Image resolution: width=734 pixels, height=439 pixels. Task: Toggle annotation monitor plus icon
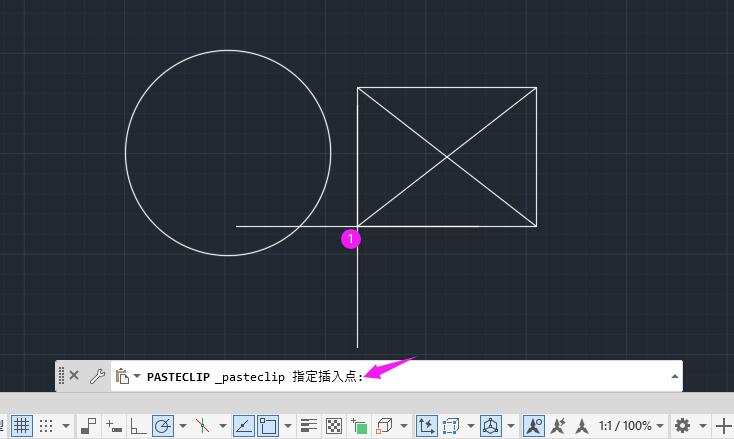[723, 425]
